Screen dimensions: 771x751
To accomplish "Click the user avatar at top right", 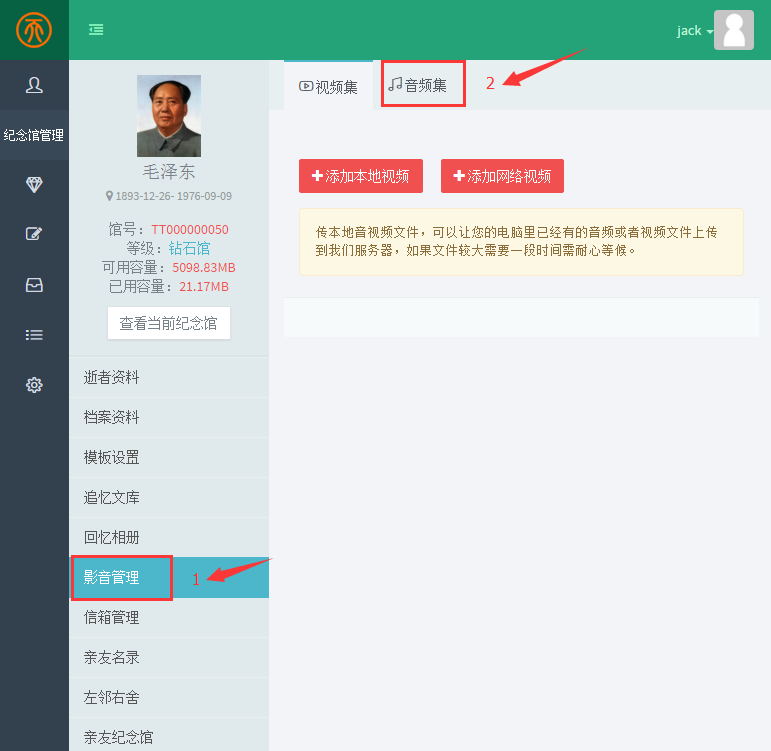I will coord(733,30).
